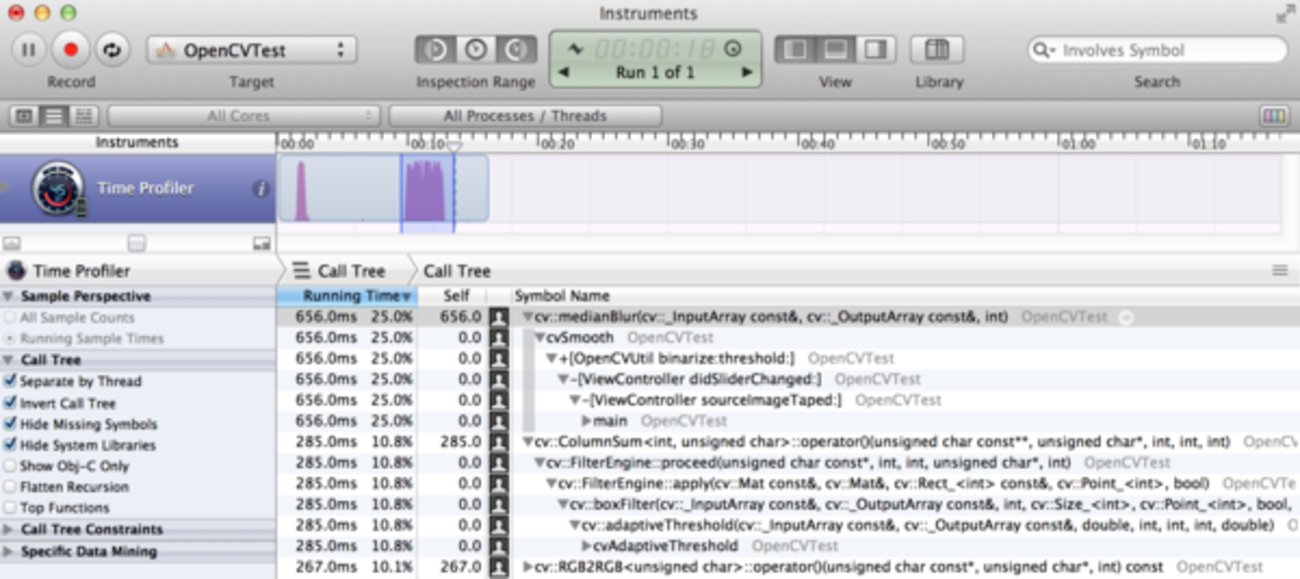Collapse the Call Tree options section
Viewport: 1300px width, 579px height.
coord(8,360)
